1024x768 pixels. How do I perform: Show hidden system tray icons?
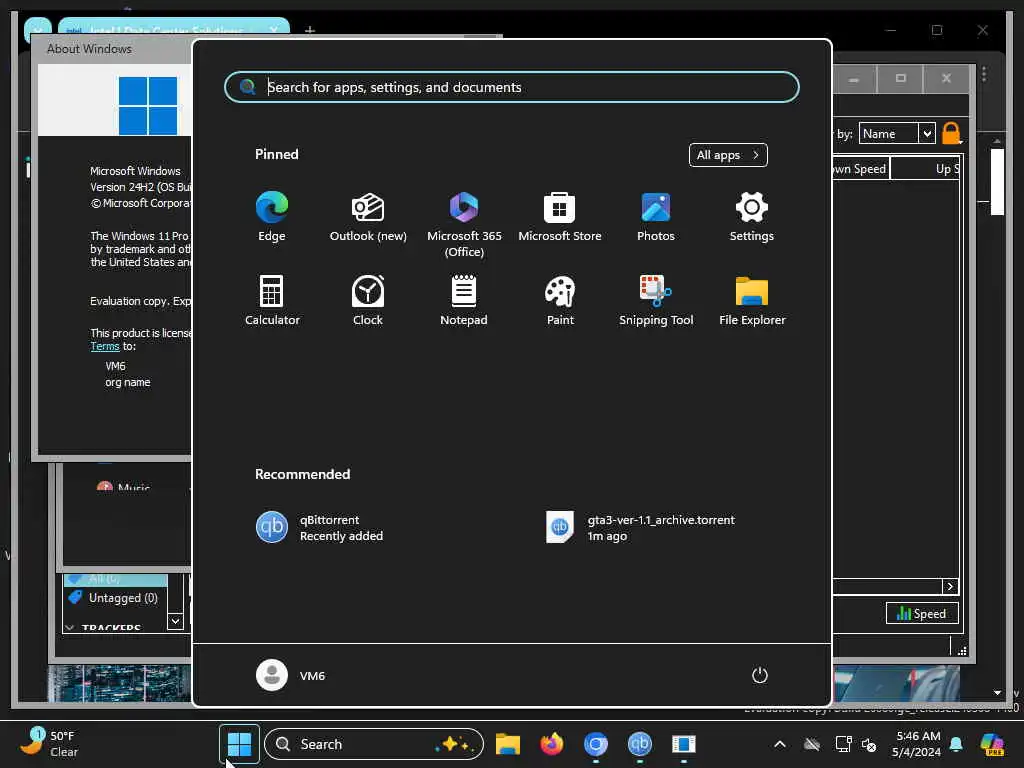coord(780,744)
